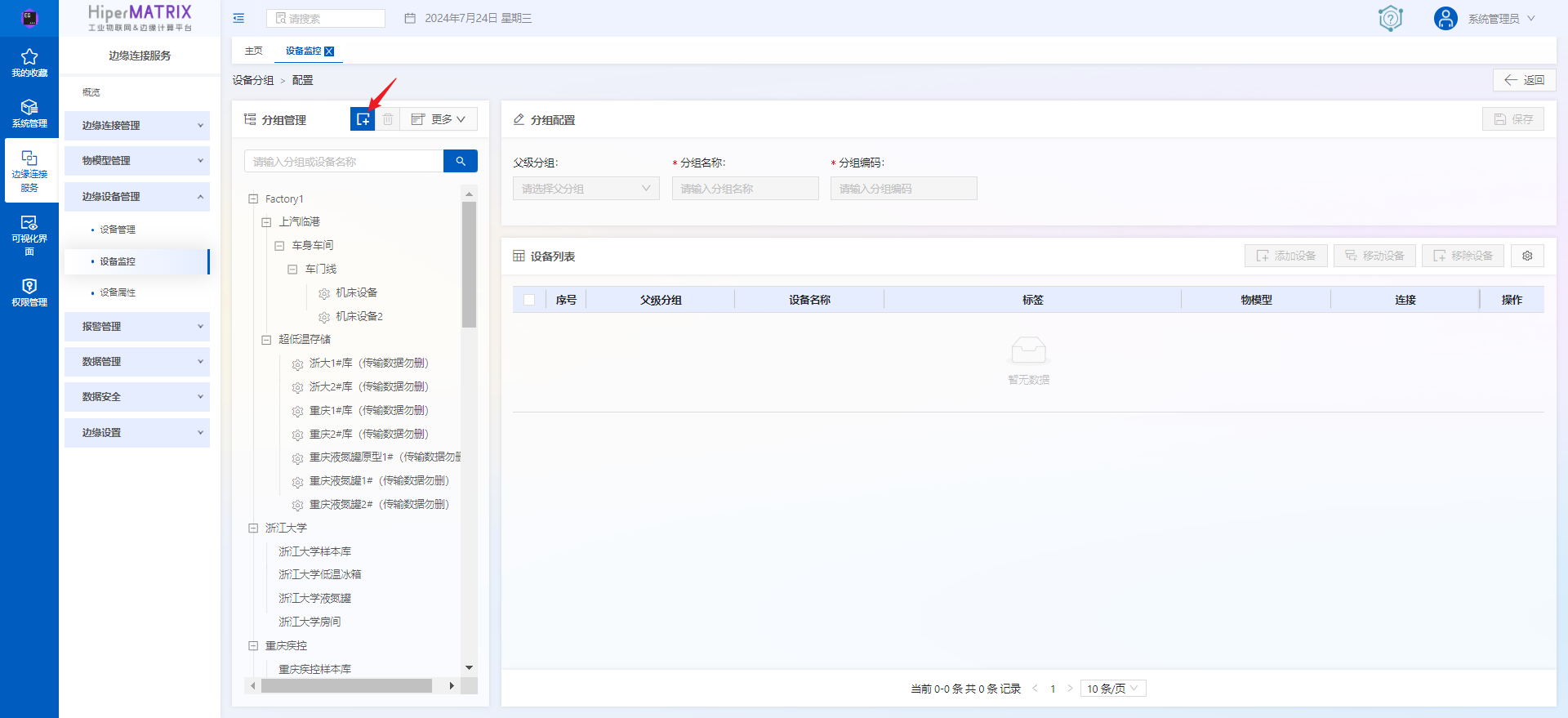Expand the 数据安全 menu

tap(137, 397)
